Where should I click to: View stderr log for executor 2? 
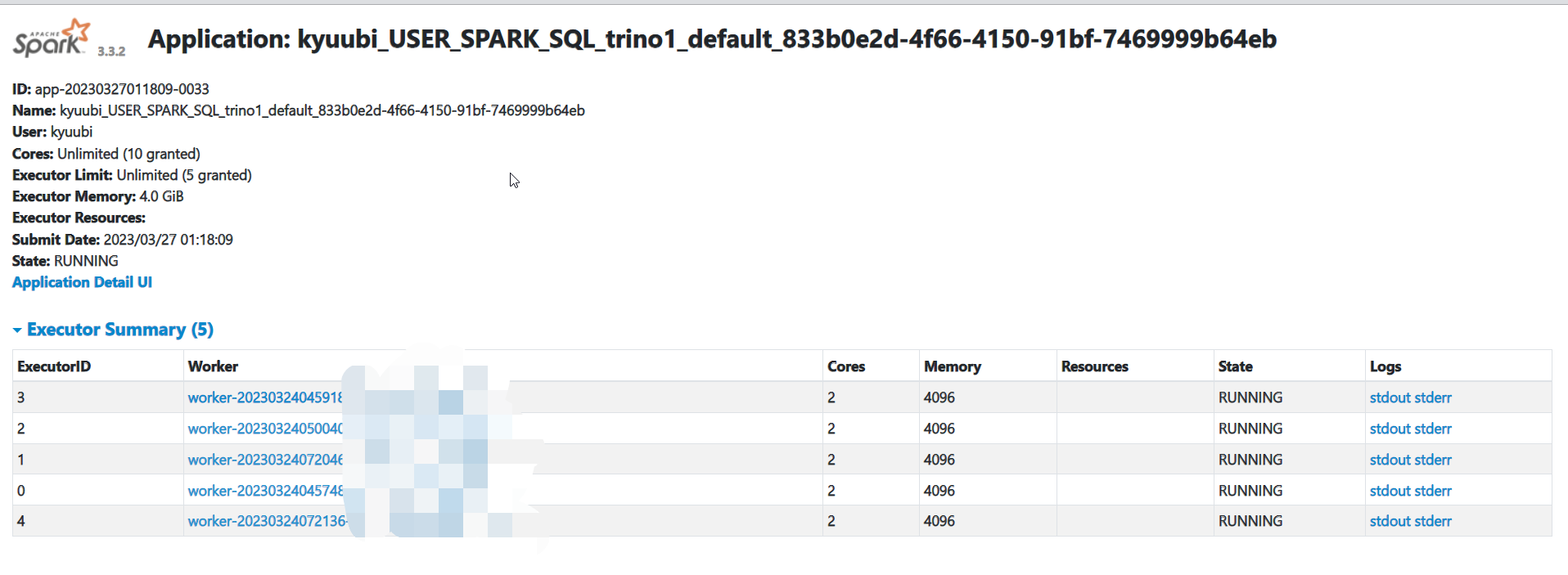[x=1433, y=429]
